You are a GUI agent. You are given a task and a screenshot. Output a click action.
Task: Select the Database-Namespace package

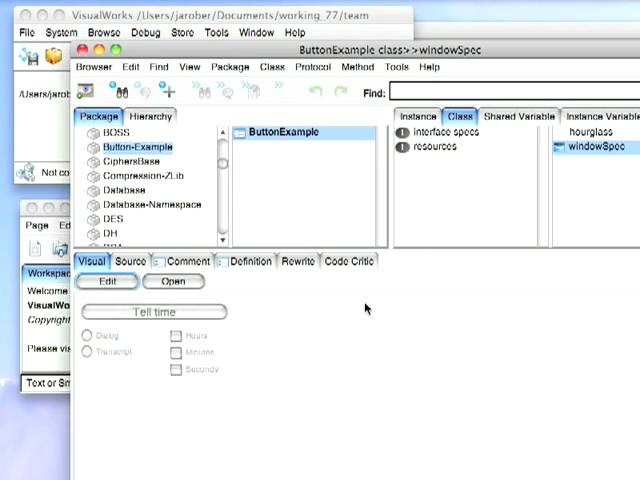[x=152, y=205]
